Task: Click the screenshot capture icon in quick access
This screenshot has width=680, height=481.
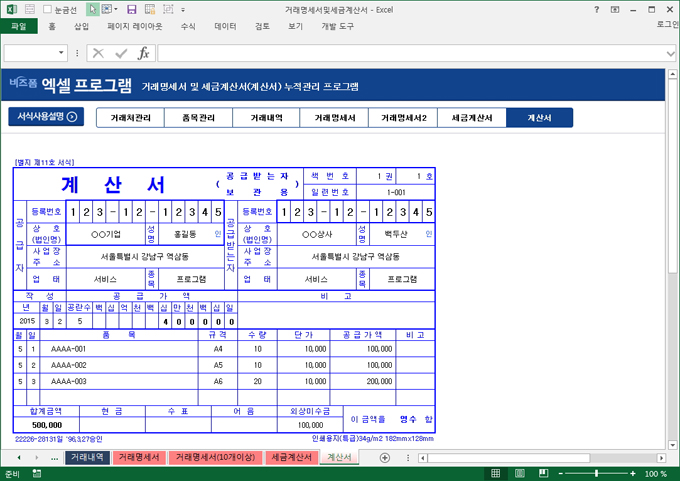Action: pos(168,9)
